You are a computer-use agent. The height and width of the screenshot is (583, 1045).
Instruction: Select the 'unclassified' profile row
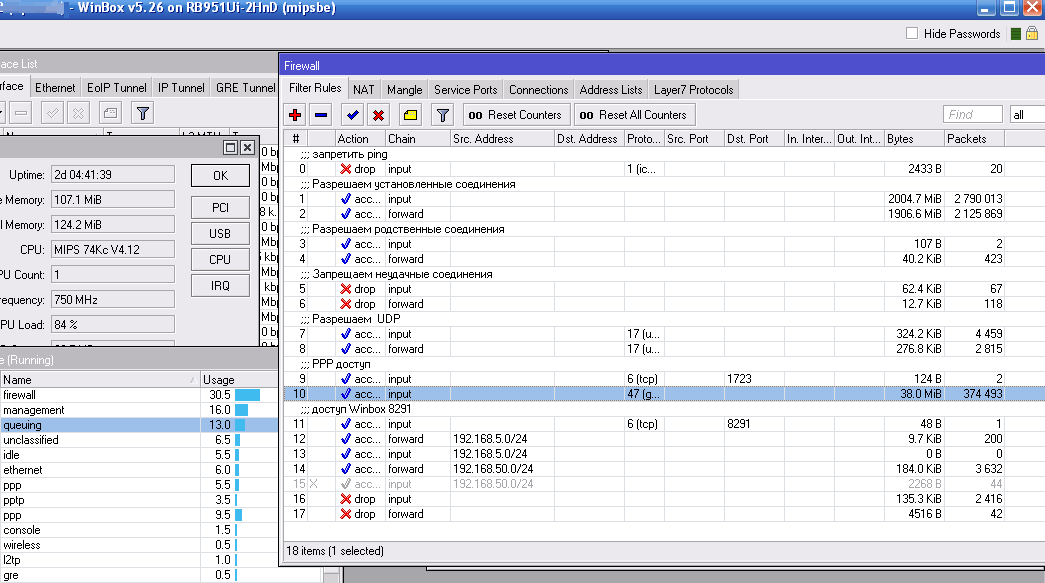coord(139,440)
